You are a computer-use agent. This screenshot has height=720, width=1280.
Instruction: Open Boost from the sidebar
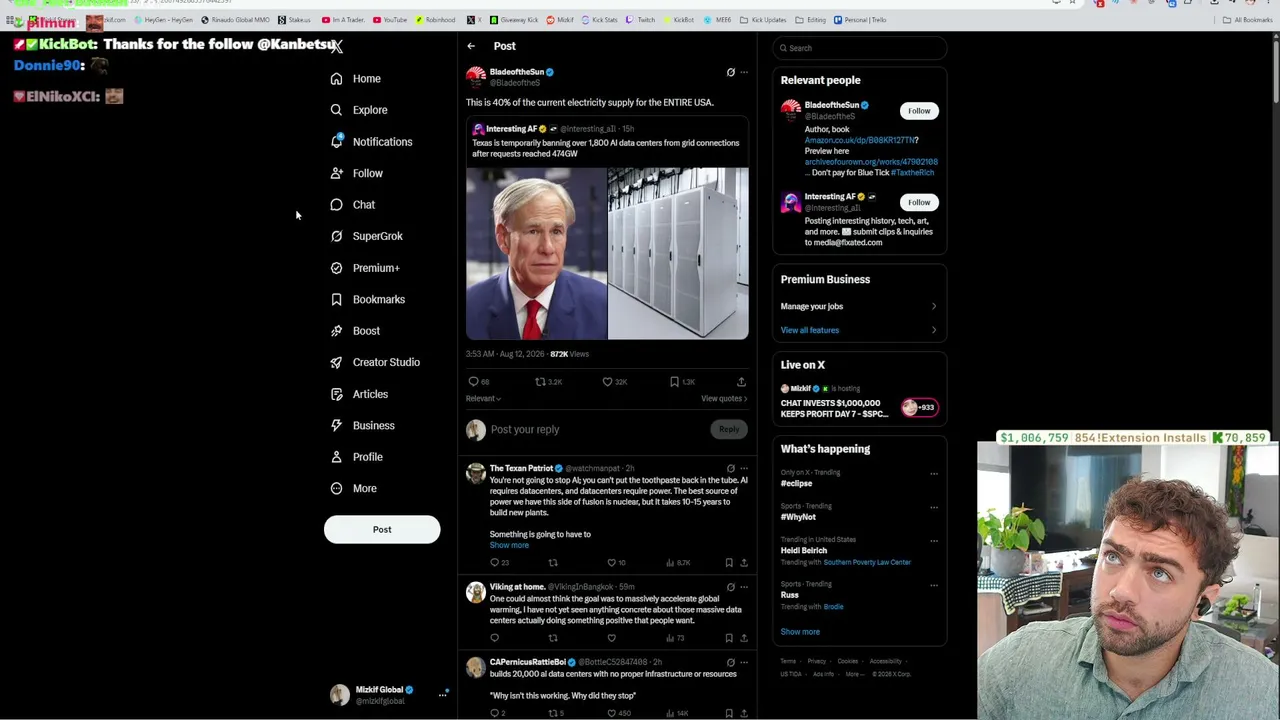click(x=355, y=331)
